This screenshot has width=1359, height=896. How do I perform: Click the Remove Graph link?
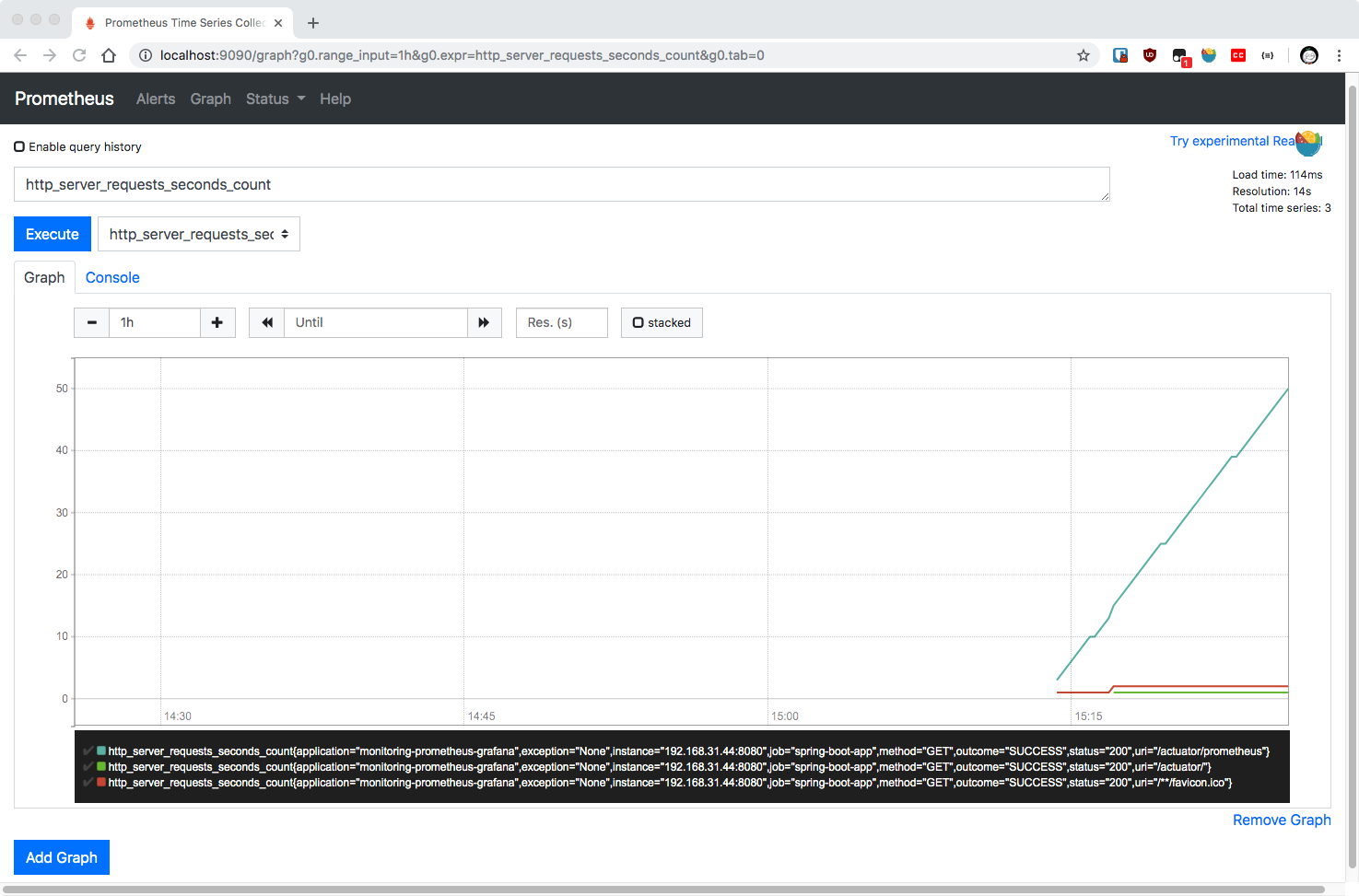coord(1282,820)
